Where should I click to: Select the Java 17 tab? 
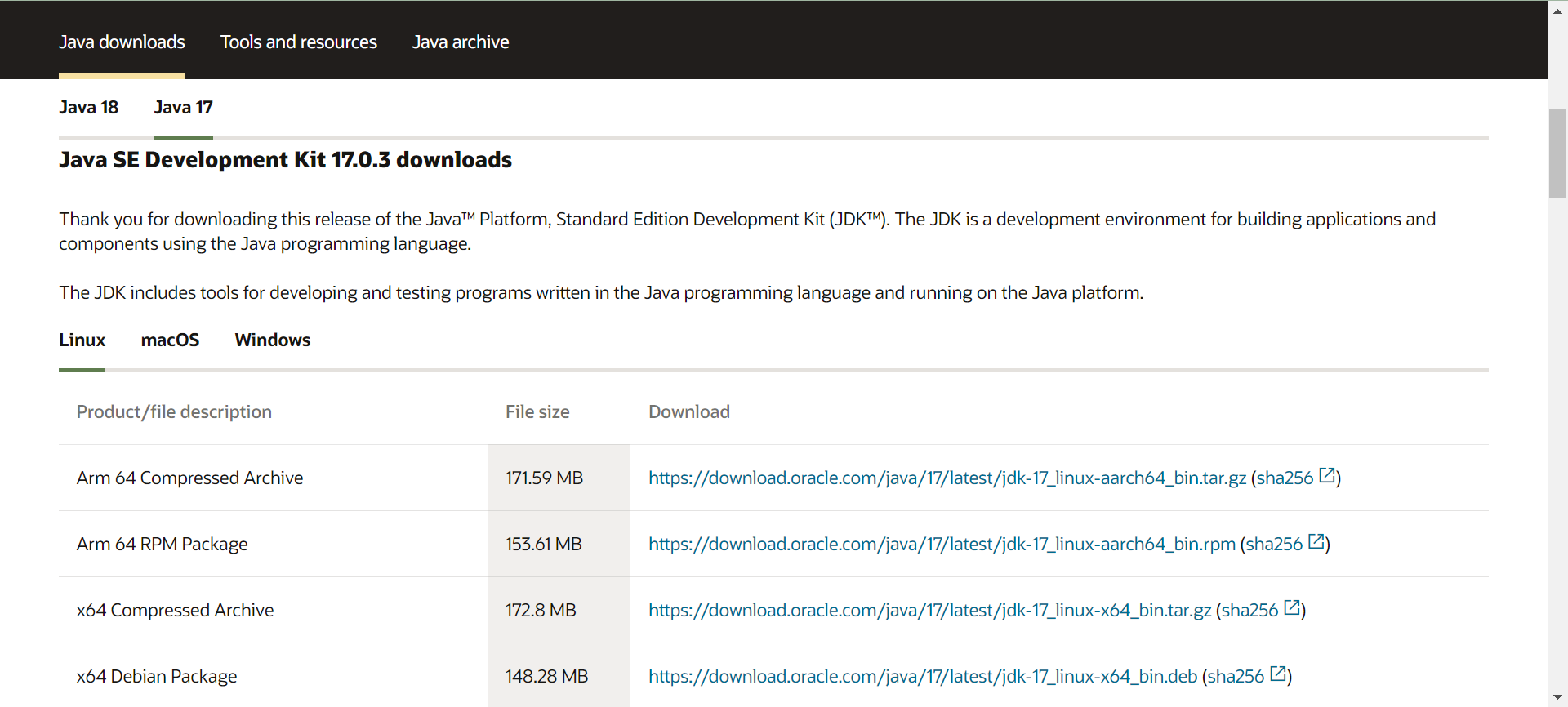pyautogui.click(x=183, y=107)
